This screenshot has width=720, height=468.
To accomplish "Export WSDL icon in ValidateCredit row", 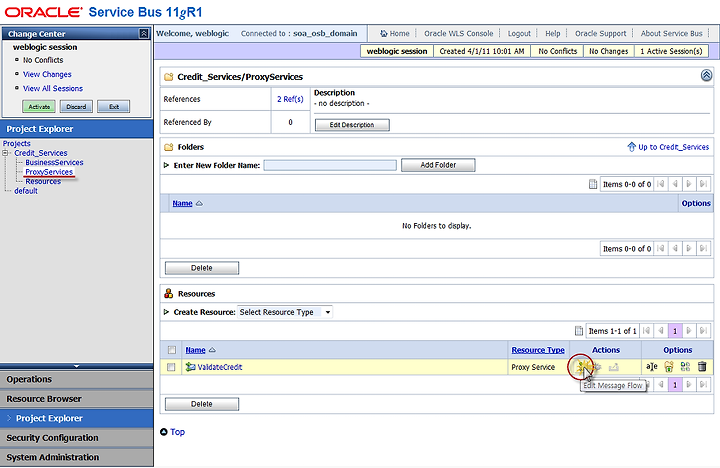I will click(x=613, y=367).
